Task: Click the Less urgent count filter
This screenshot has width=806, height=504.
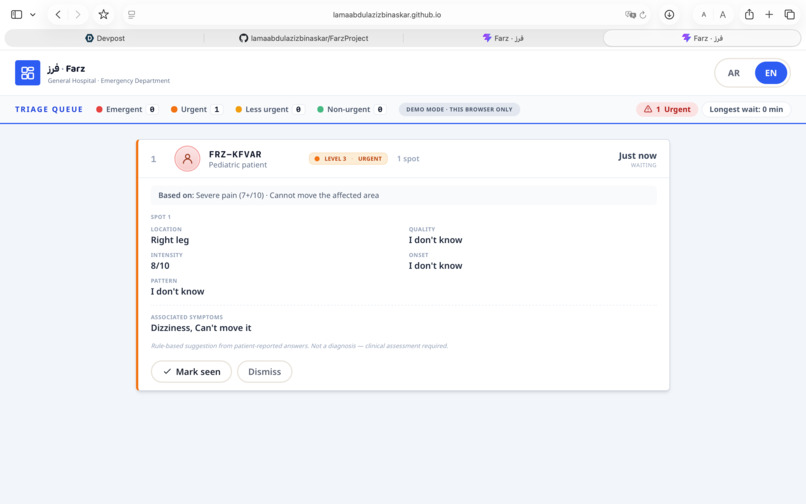Action: tap(269, 109)
